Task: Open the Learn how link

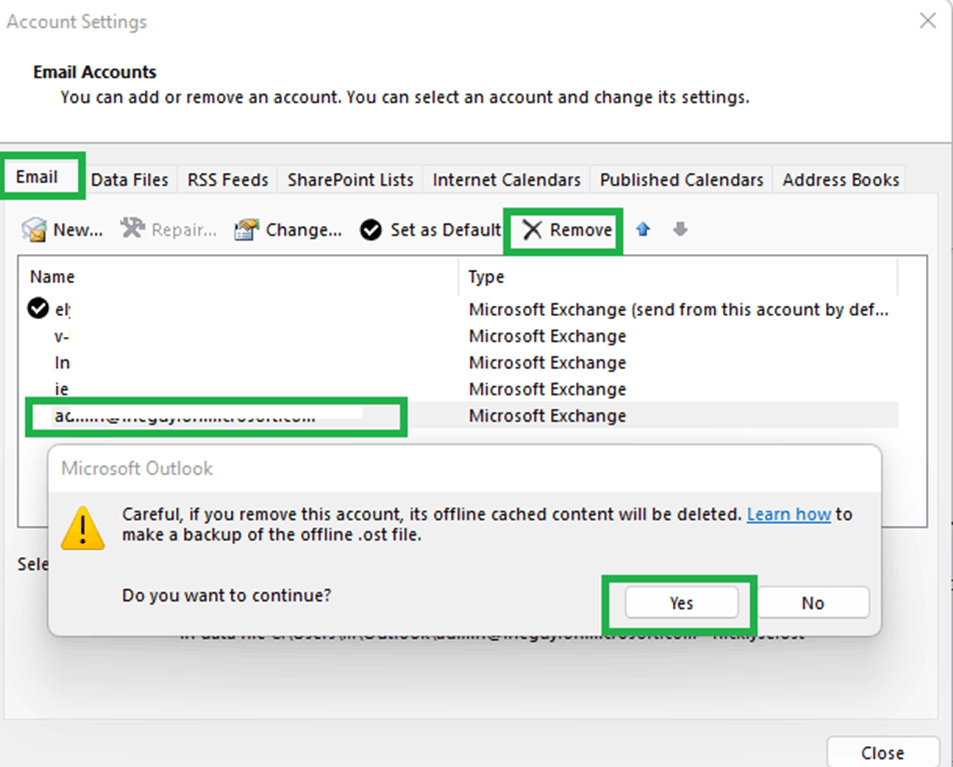Action: point(789,514)
